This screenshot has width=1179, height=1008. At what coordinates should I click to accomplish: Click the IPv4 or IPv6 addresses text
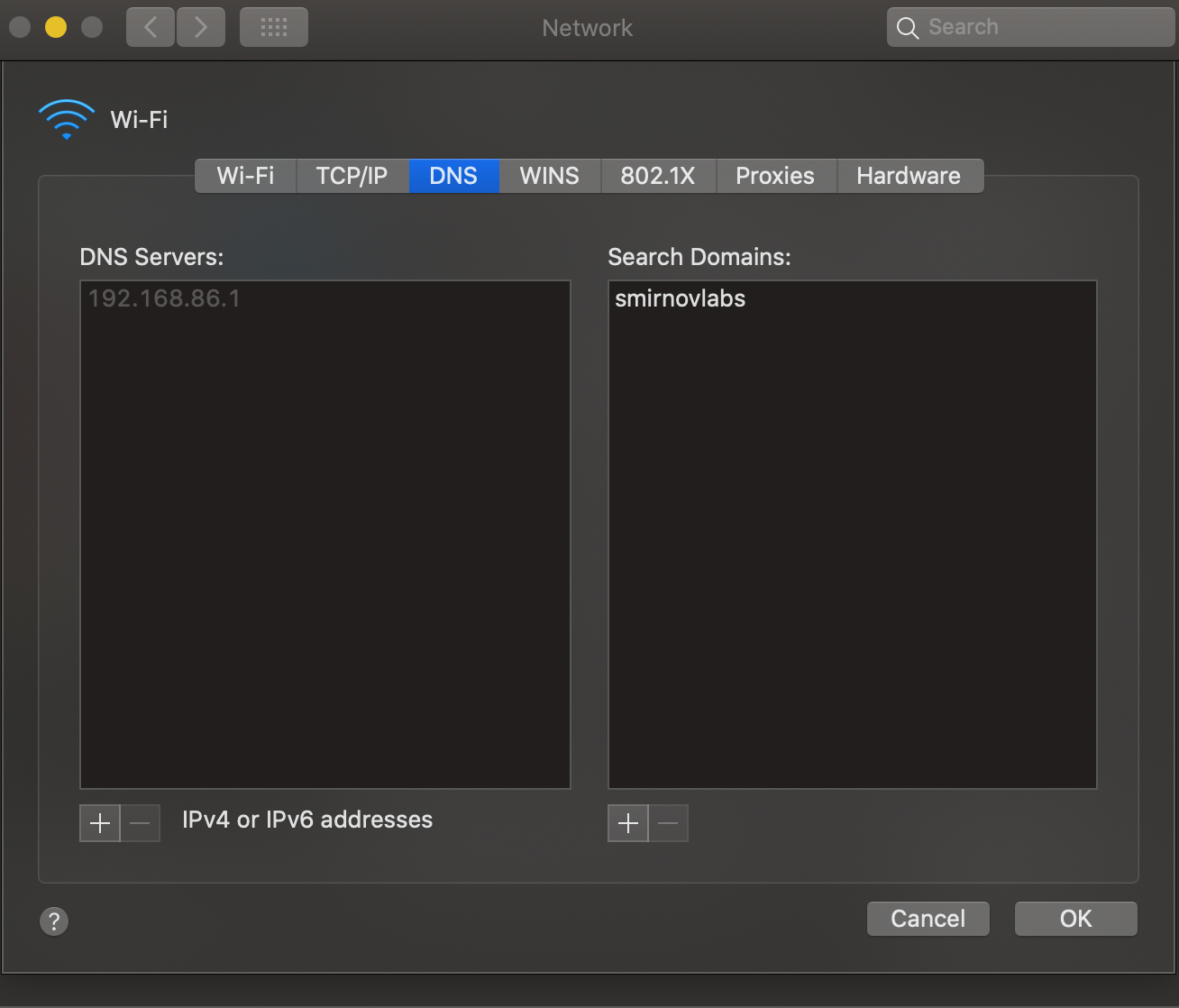(307, 820)
